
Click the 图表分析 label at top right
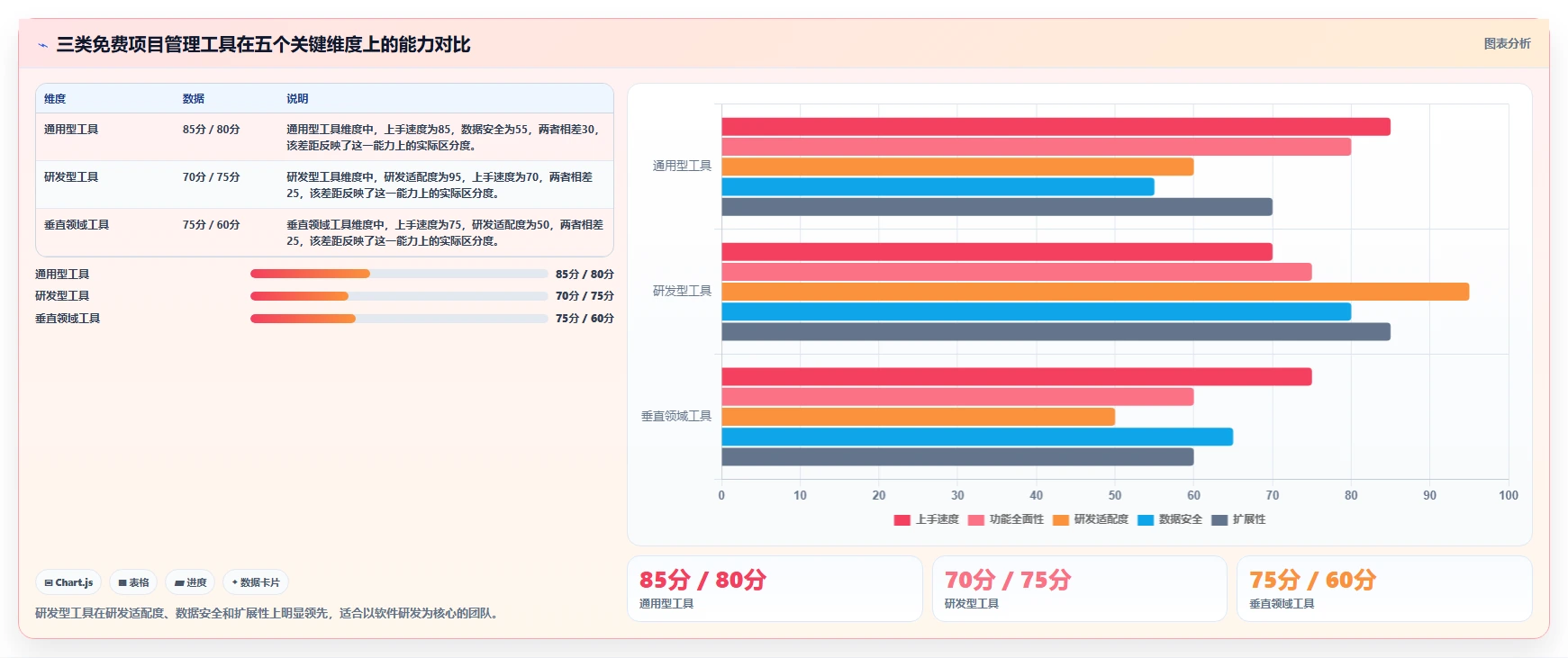(x=1507, y=43)
